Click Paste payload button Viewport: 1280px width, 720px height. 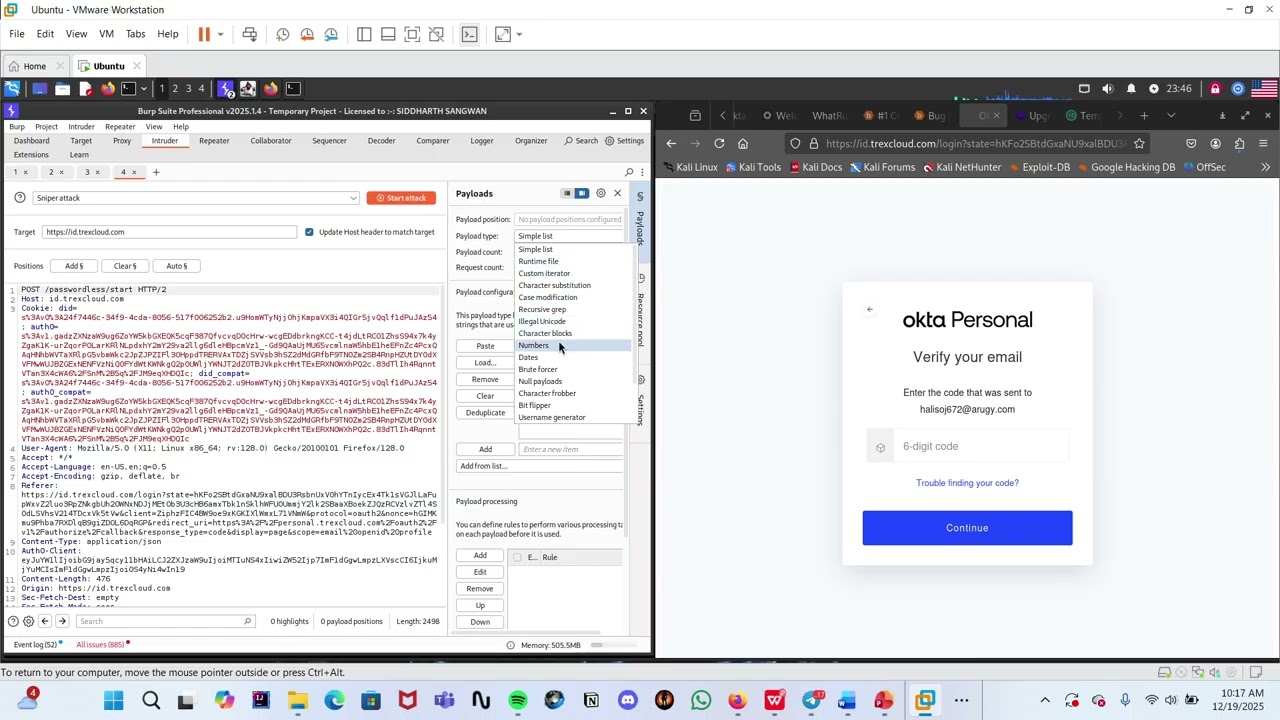485,346
